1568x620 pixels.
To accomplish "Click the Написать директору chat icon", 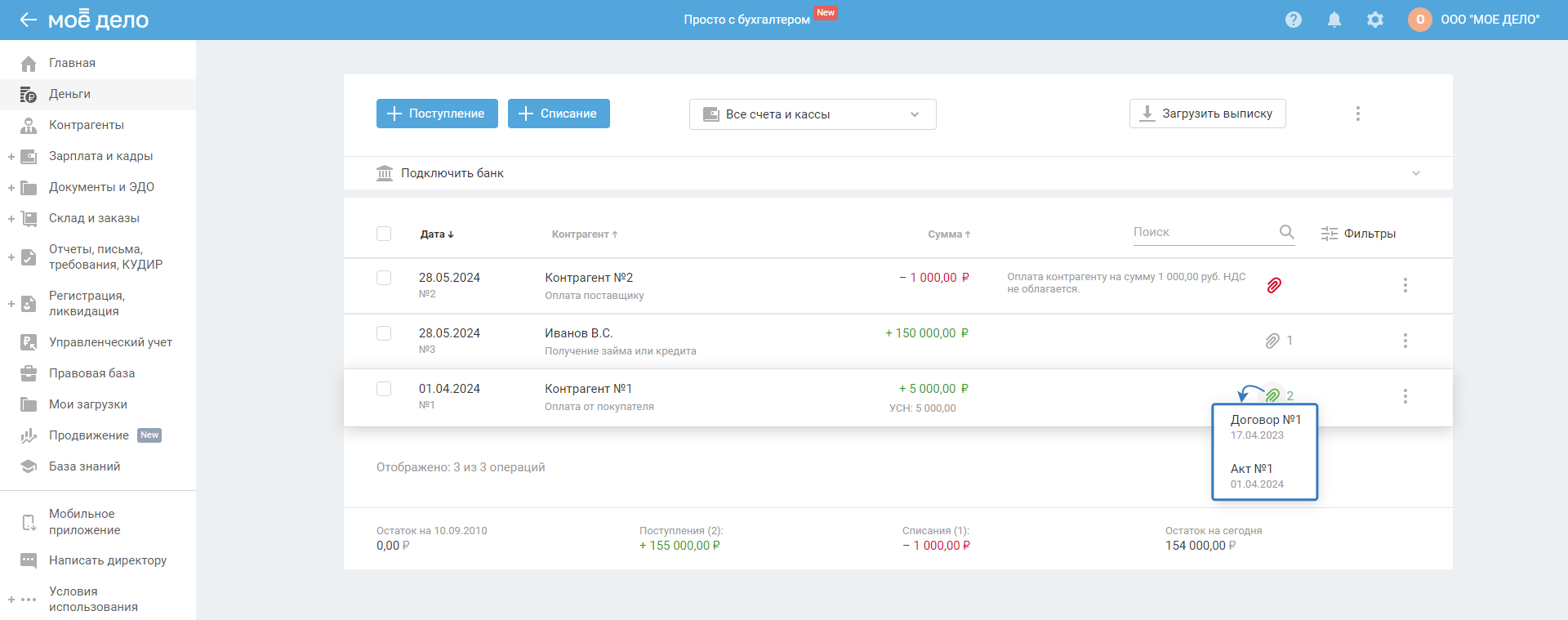I will [x=29, y=560].
